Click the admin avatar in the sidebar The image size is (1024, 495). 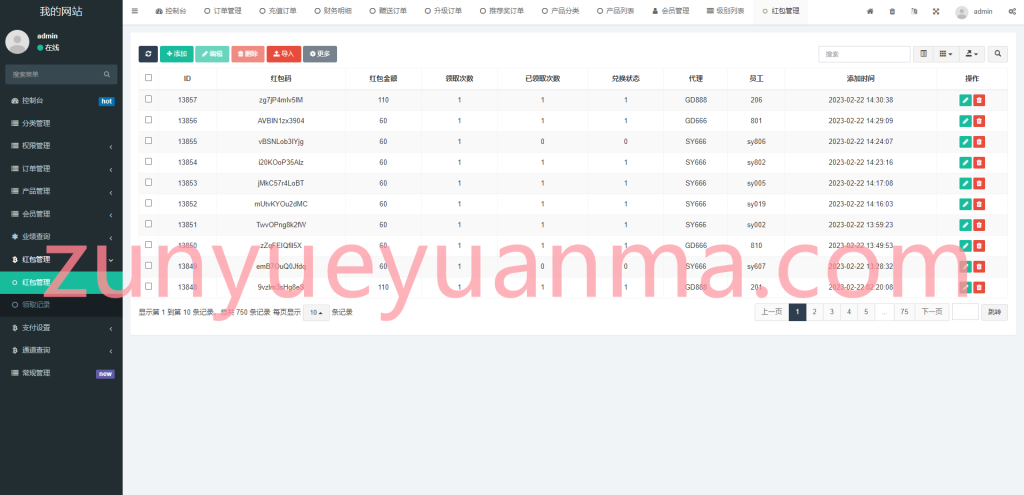pyautogui.click(x=17, y=42)
